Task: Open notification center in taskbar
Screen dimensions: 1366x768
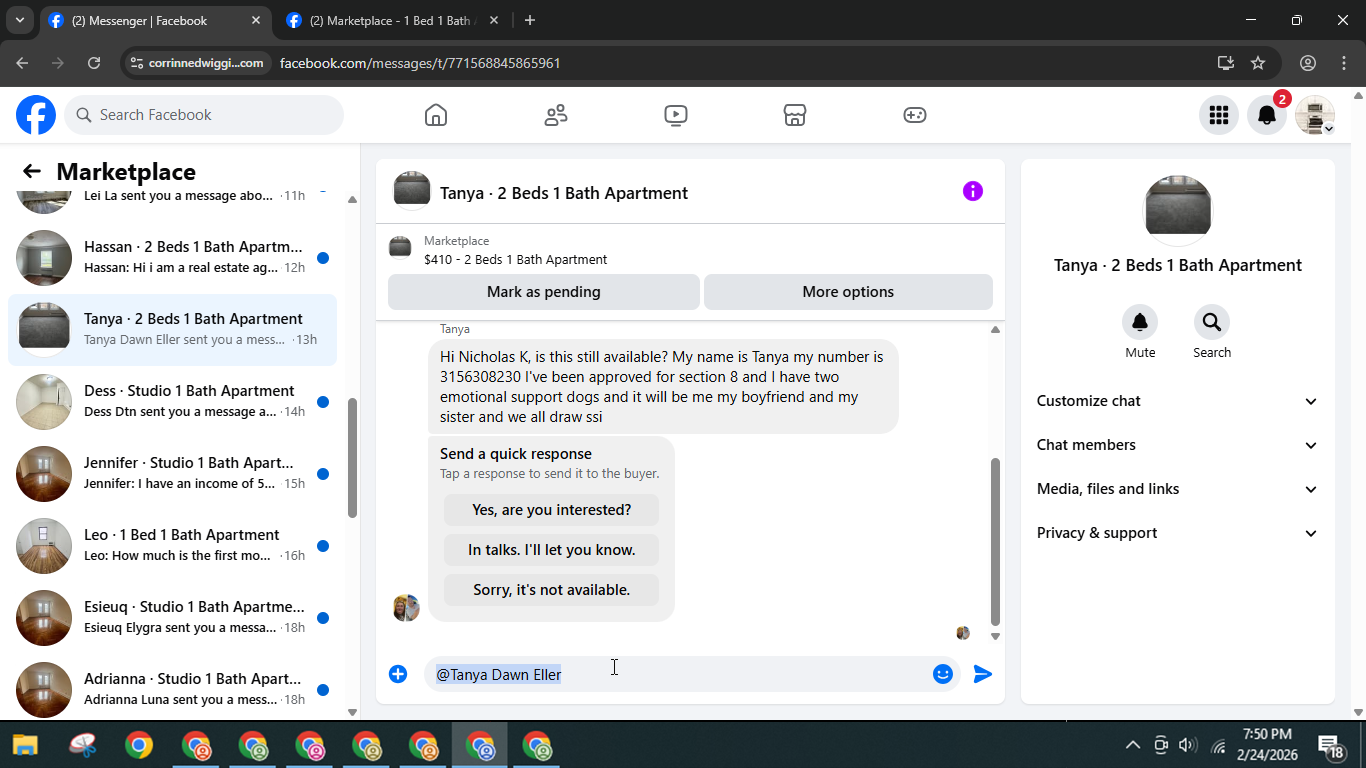Action: (1330, 746)
